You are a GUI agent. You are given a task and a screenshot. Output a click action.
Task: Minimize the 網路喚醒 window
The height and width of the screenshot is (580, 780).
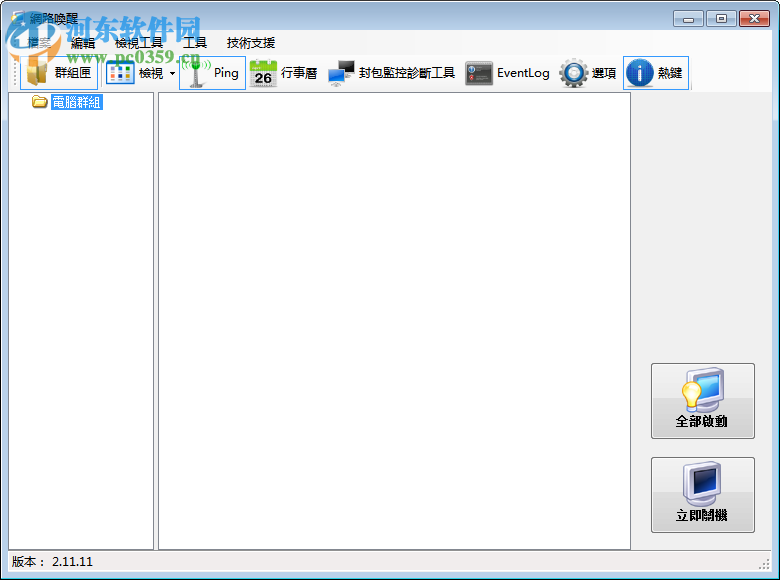point(688,19)
